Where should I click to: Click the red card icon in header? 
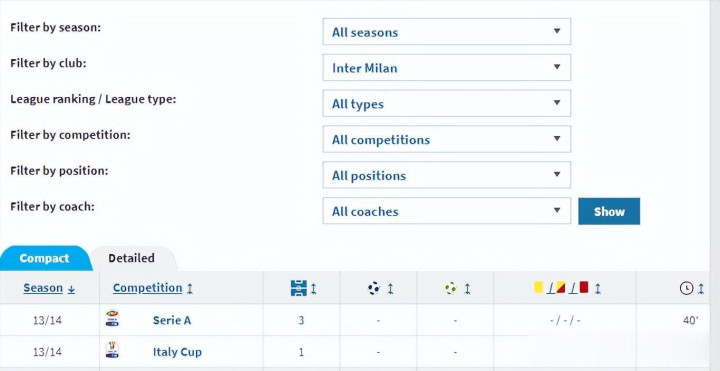[584, 287]
